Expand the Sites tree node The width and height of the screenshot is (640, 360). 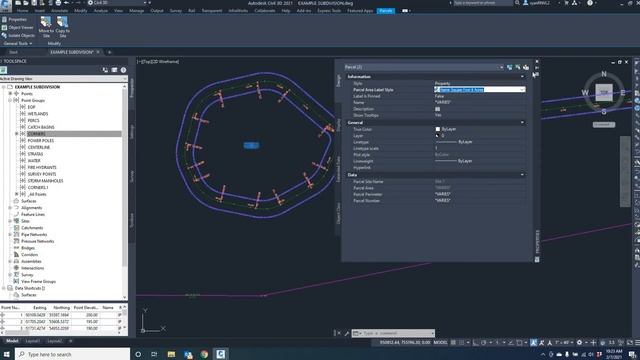(10, 221)
